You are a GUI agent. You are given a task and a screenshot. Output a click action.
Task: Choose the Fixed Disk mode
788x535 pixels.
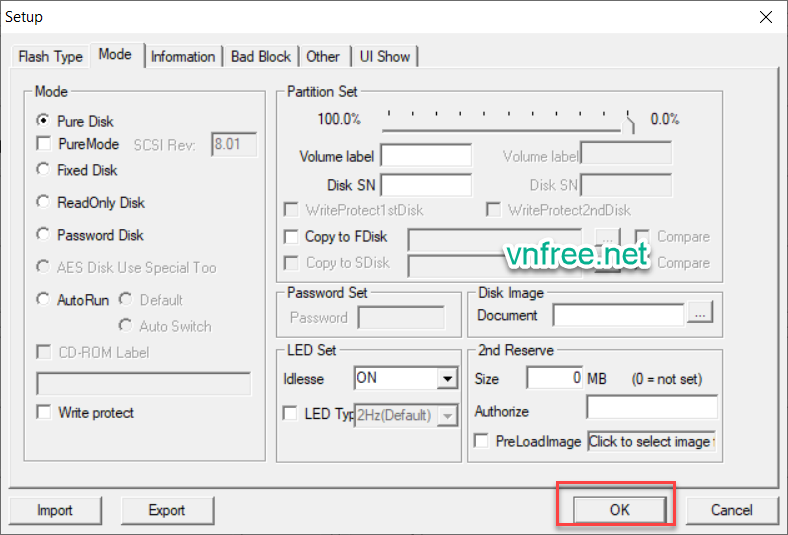pos(43,170)
